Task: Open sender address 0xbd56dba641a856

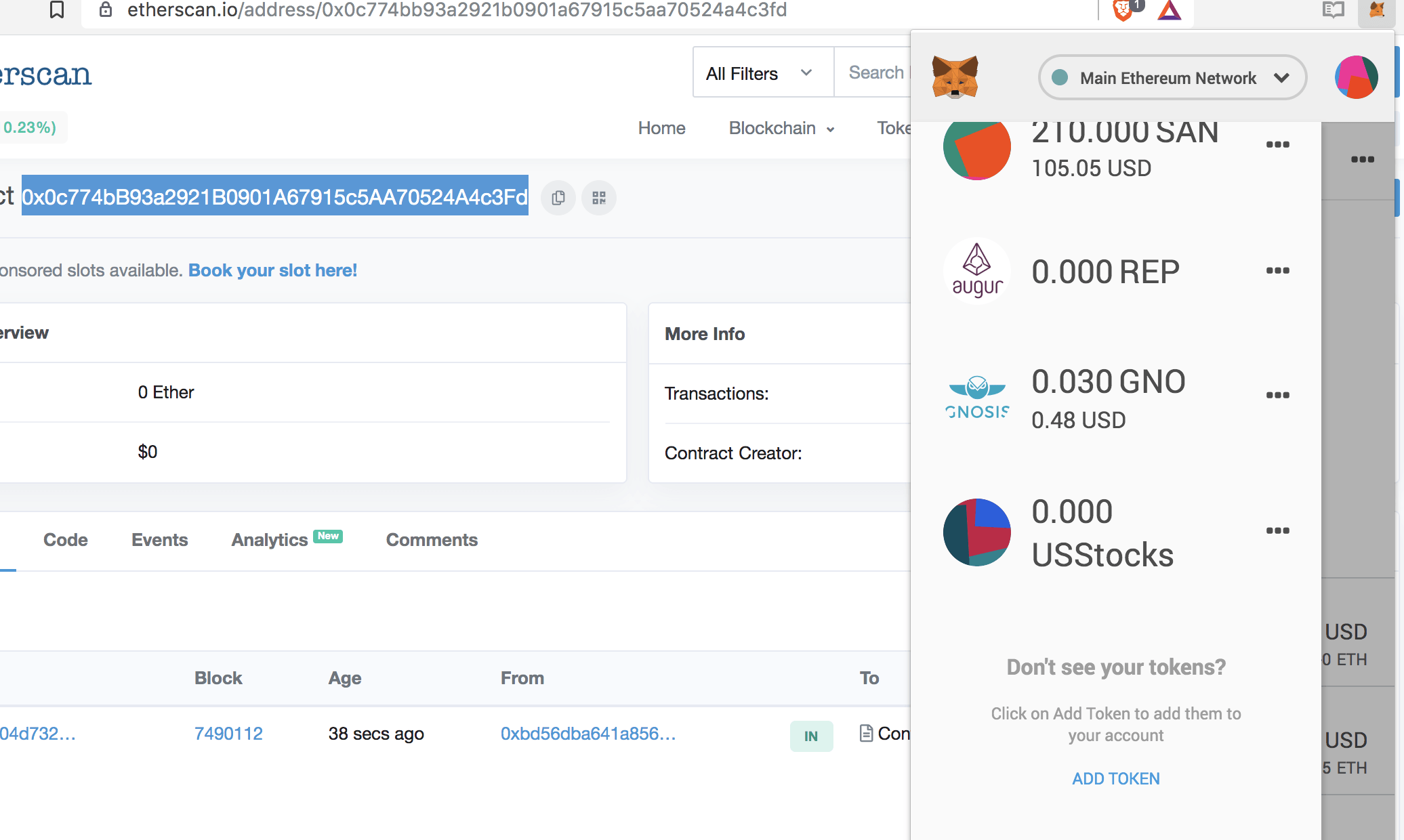Action: (x=588, y=734)
